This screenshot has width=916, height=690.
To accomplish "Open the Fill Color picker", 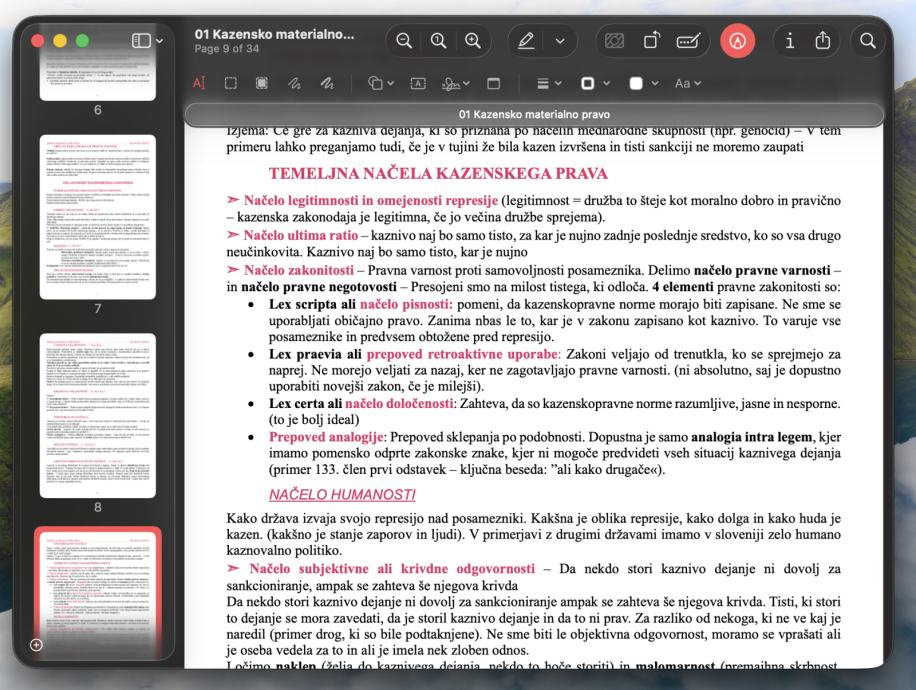I will [644, 84].
